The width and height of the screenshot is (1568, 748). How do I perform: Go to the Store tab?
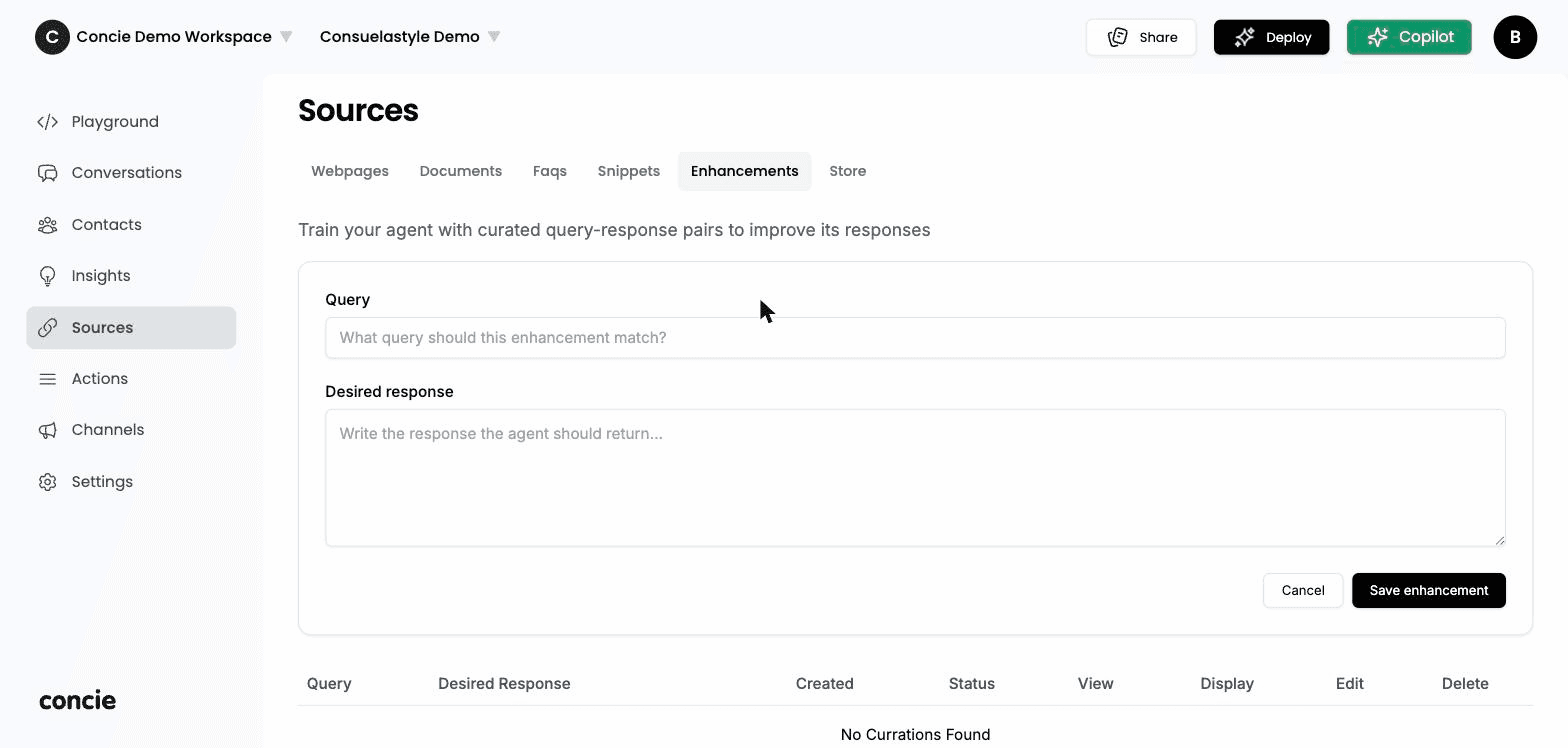click(x=848, y=171)
